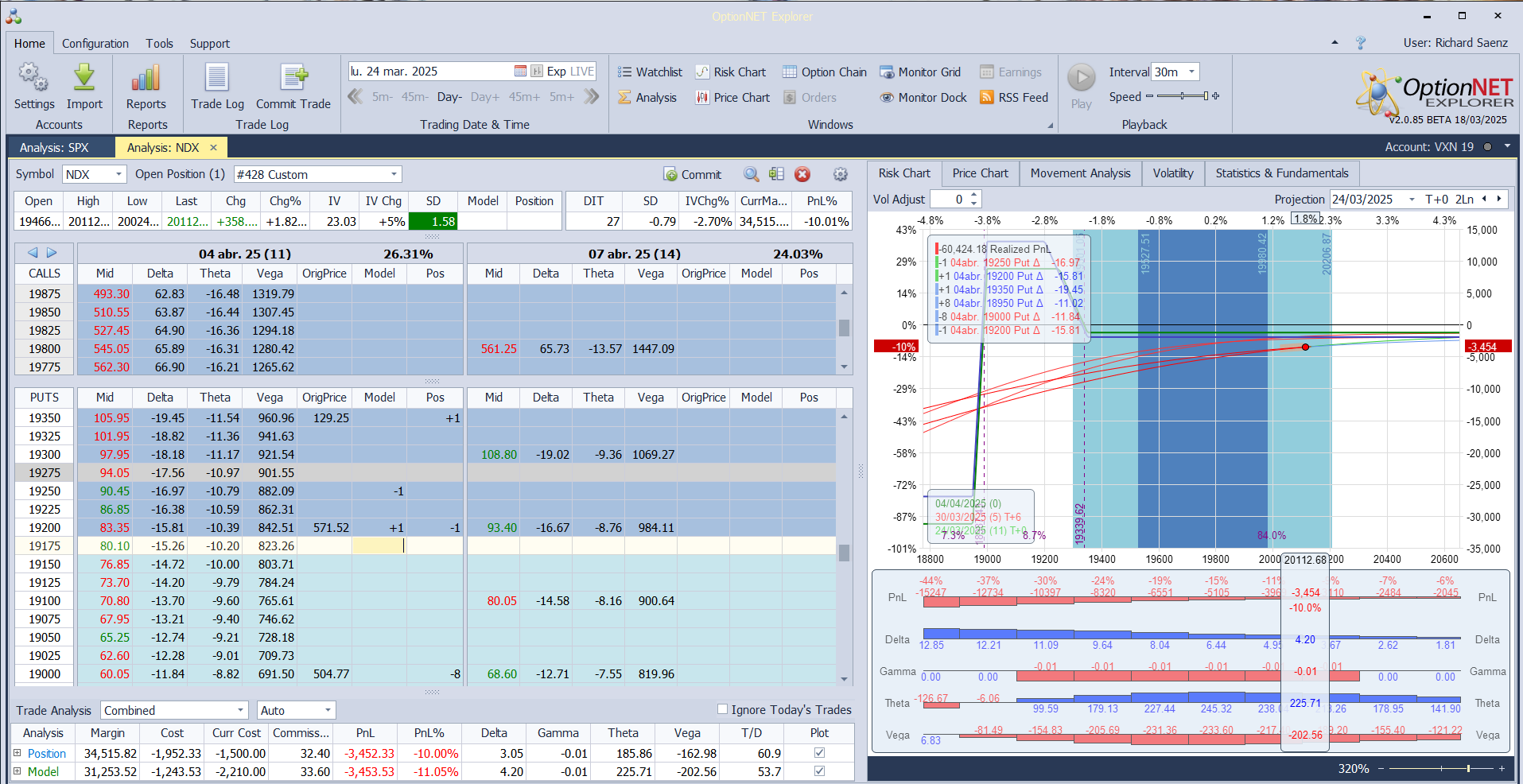Click the calls list vertical scrollbar

pos(844,329)
